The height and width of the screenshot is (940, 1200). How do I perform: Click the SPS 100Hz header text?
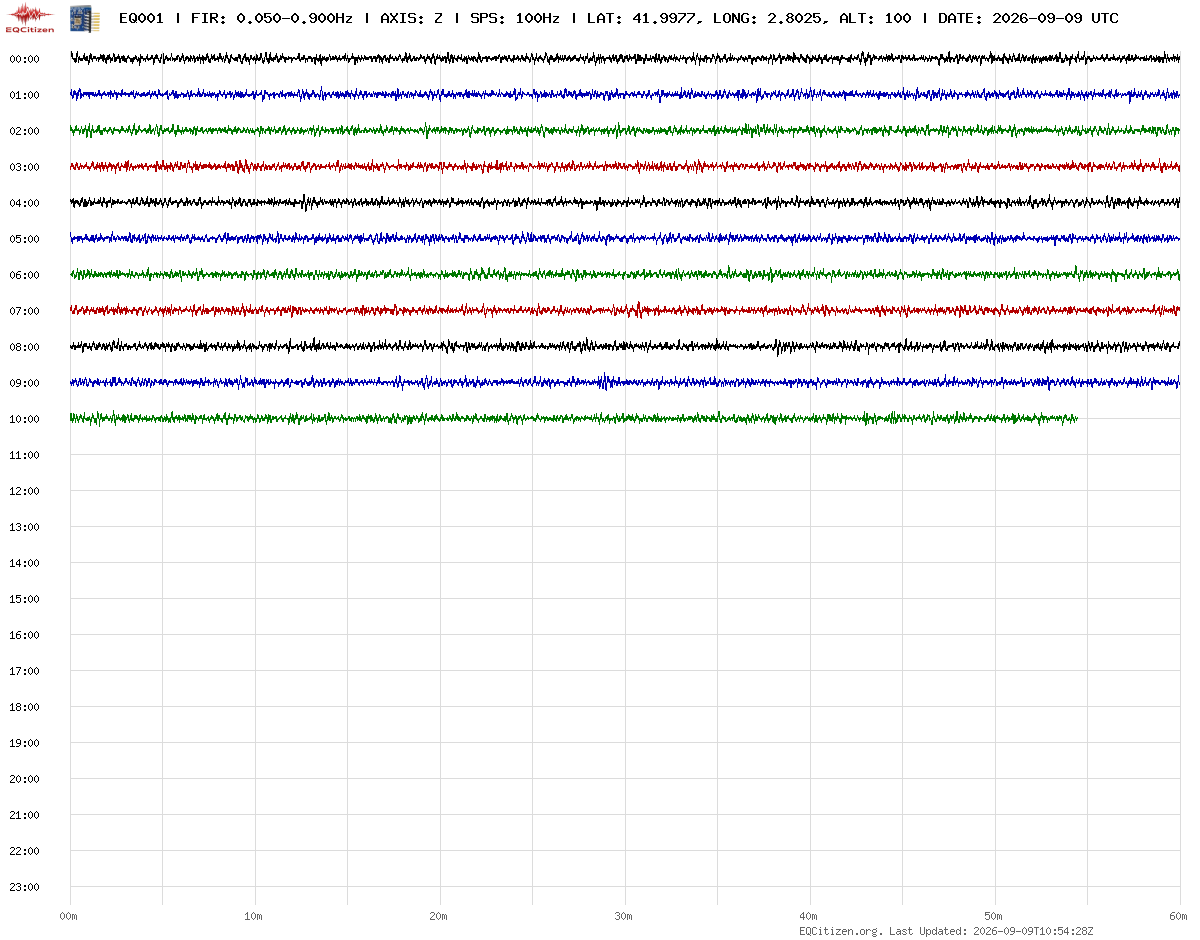tap(514, 18)
